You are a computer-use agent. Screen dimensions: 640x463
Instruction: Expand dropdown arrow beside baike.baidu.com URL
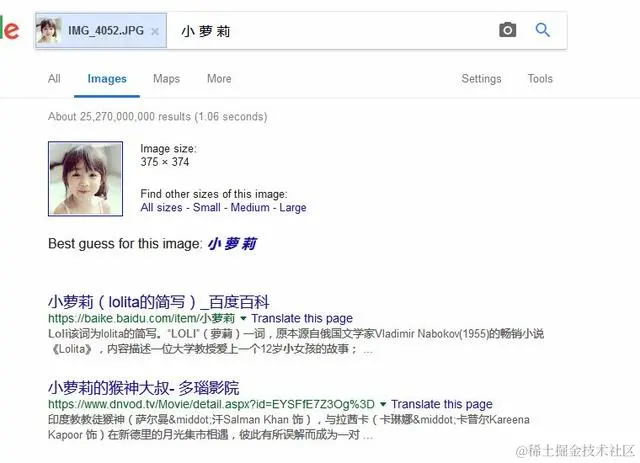click(x=243, y=318)
